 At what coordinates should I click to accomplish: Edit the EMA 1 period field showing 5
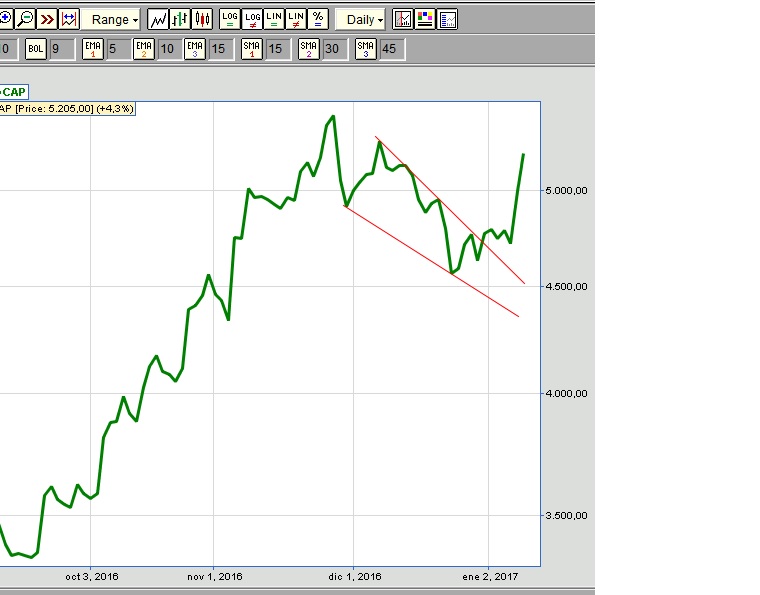click(118, 49)
